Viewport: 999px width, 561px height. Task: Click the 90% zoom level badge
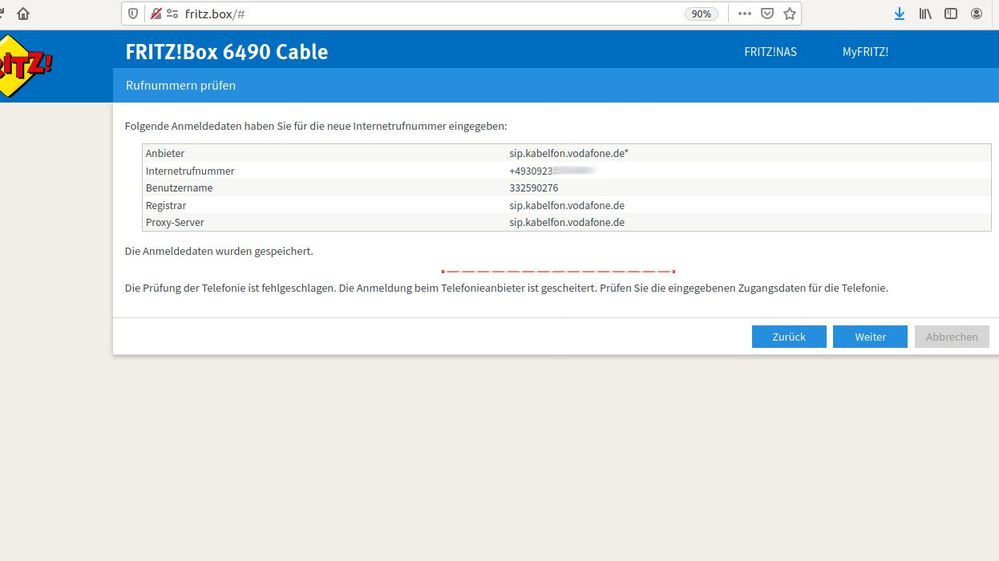click(701, 14)
